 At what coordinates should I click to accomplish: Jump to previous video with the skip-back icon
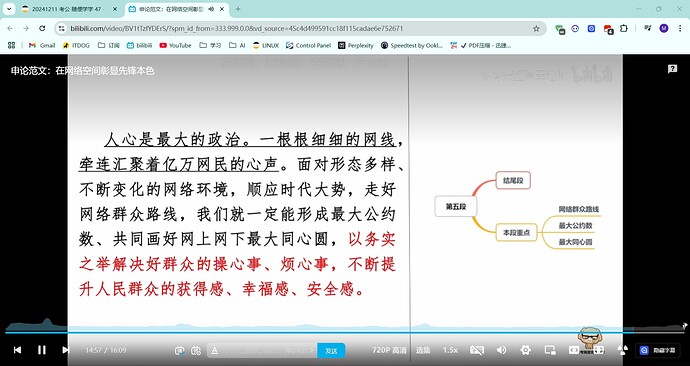coord(17,350)
